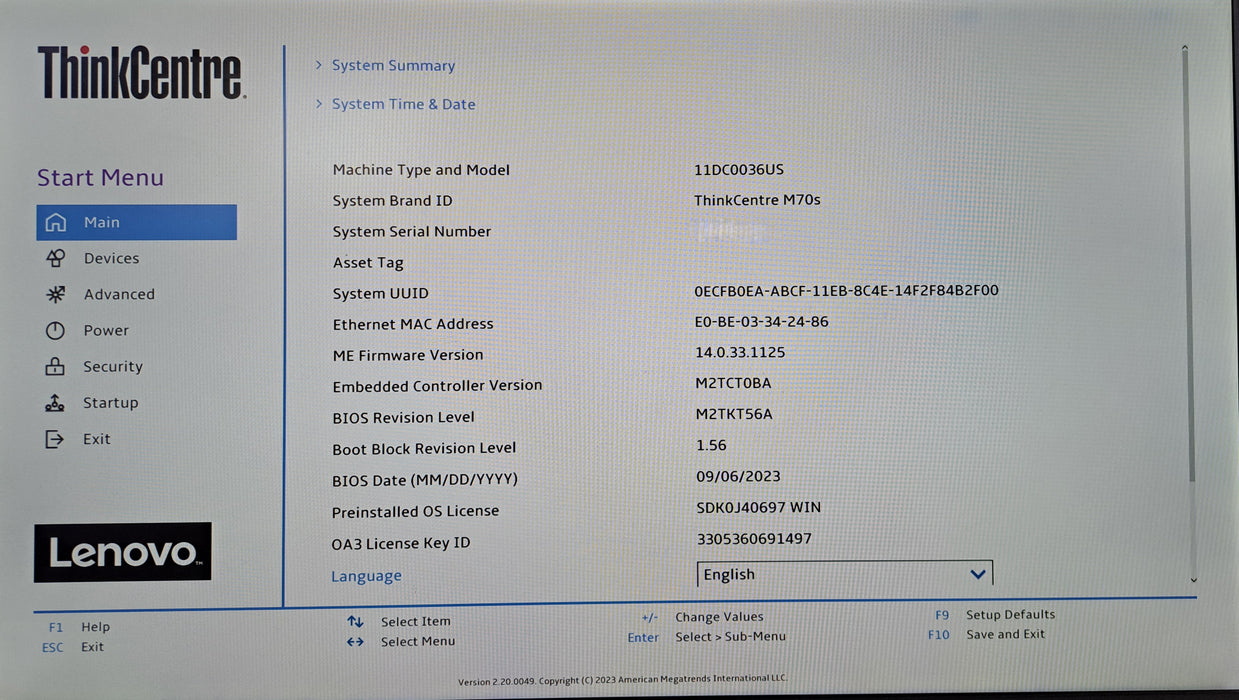Click the +/- Change Values hint
The image size is (1239, 700).
click(702, 617)
